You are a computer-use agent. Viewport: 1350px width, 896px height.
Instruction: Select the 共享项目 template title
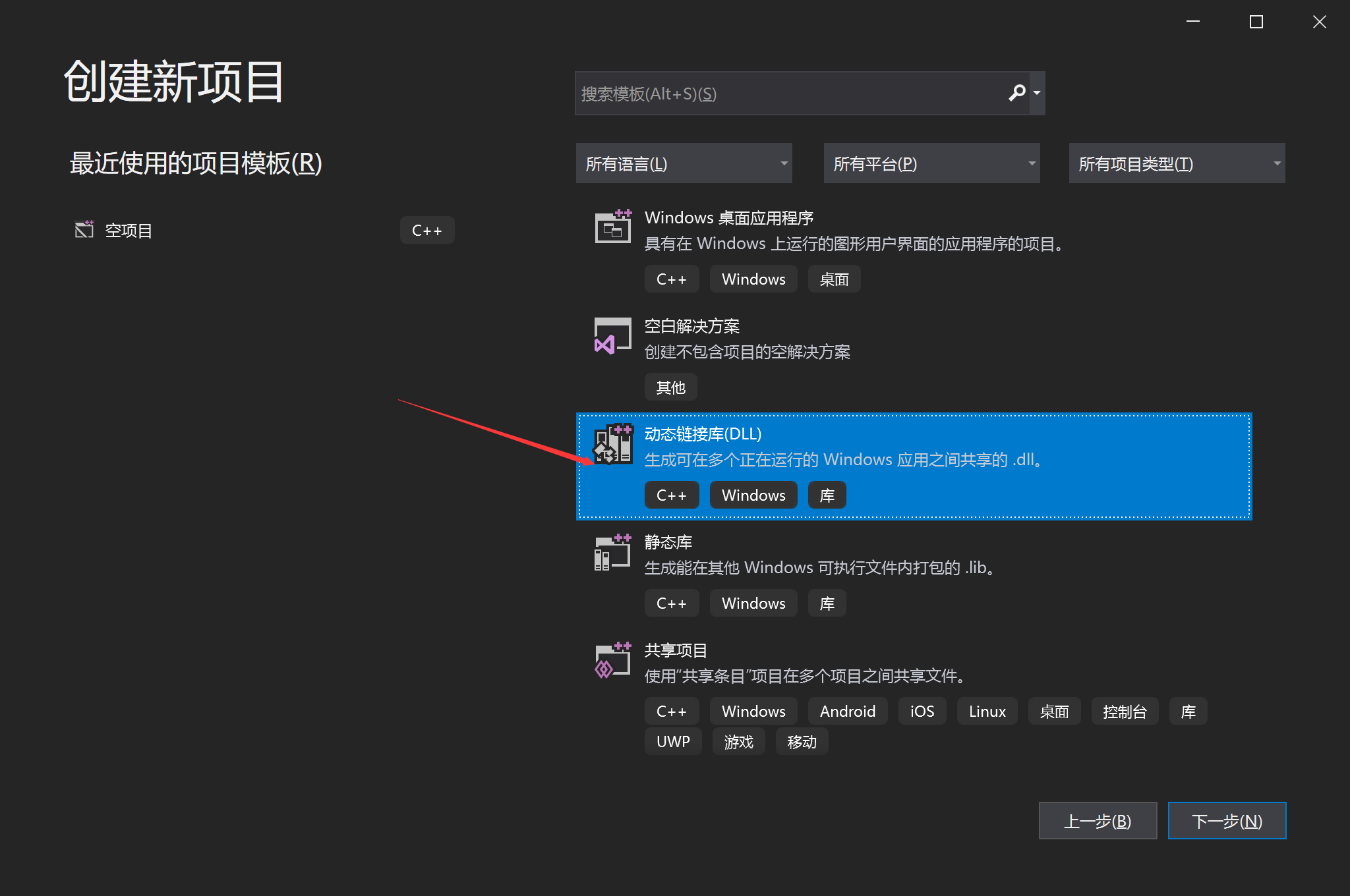click(676, 650)
